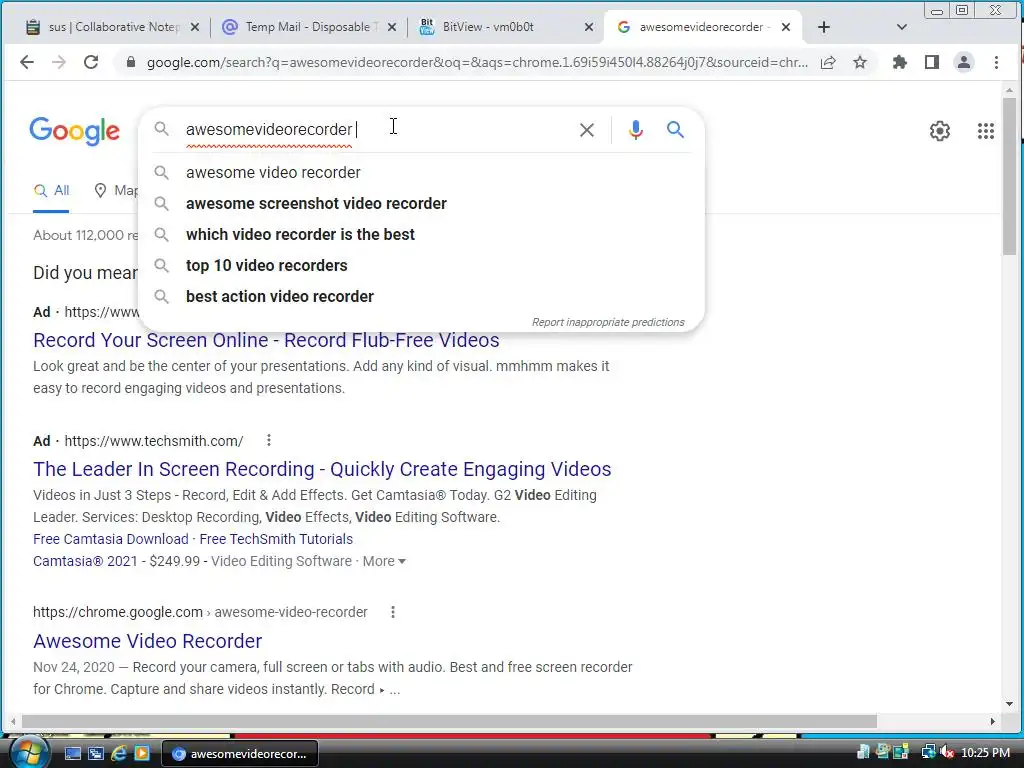1024x768 pixels.
Task: Start voice search with microphone
Action: click(x=635, y=130)
